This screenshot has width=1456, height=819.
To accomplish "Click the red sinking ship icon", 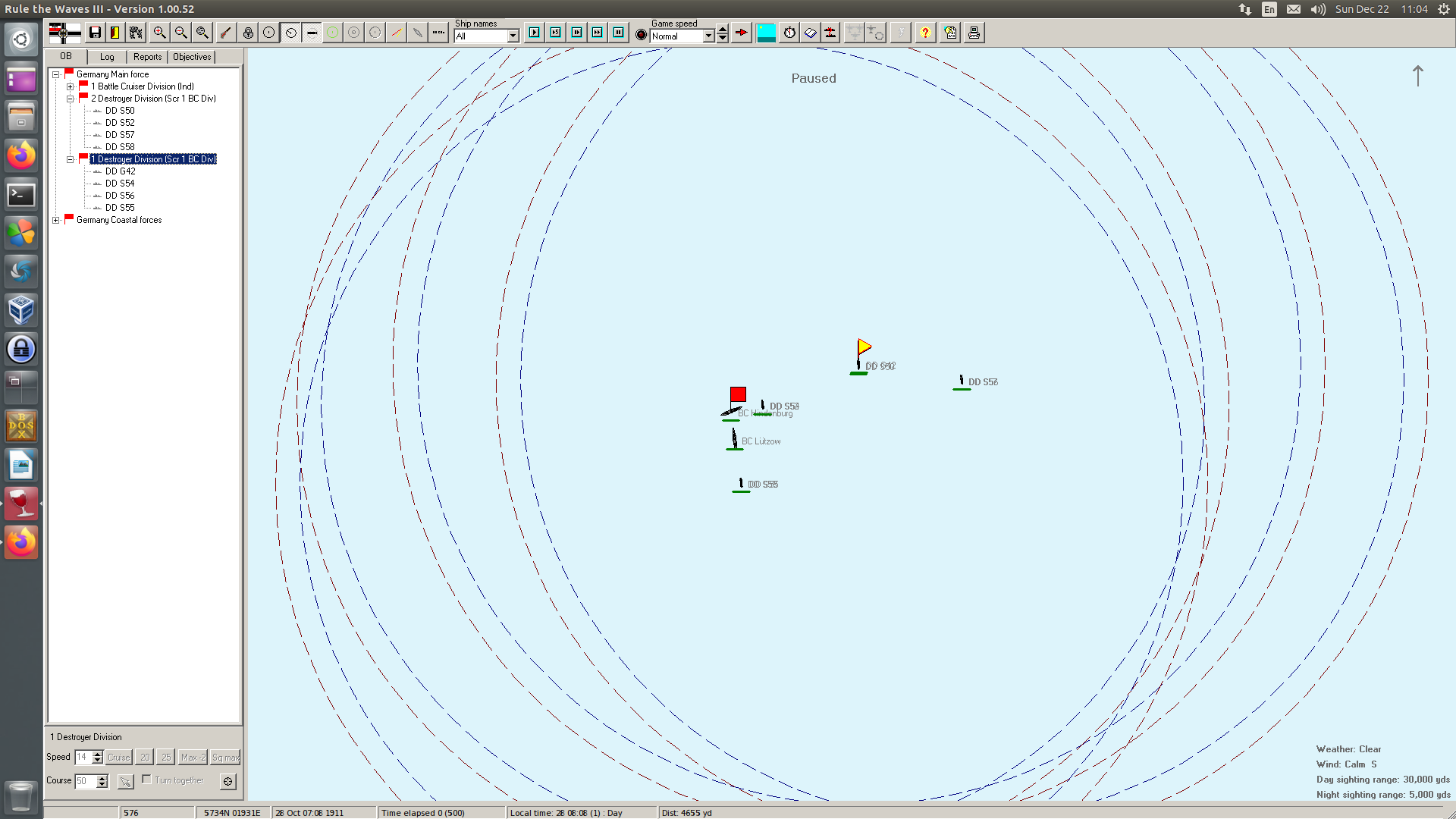I will coord(831,33).
